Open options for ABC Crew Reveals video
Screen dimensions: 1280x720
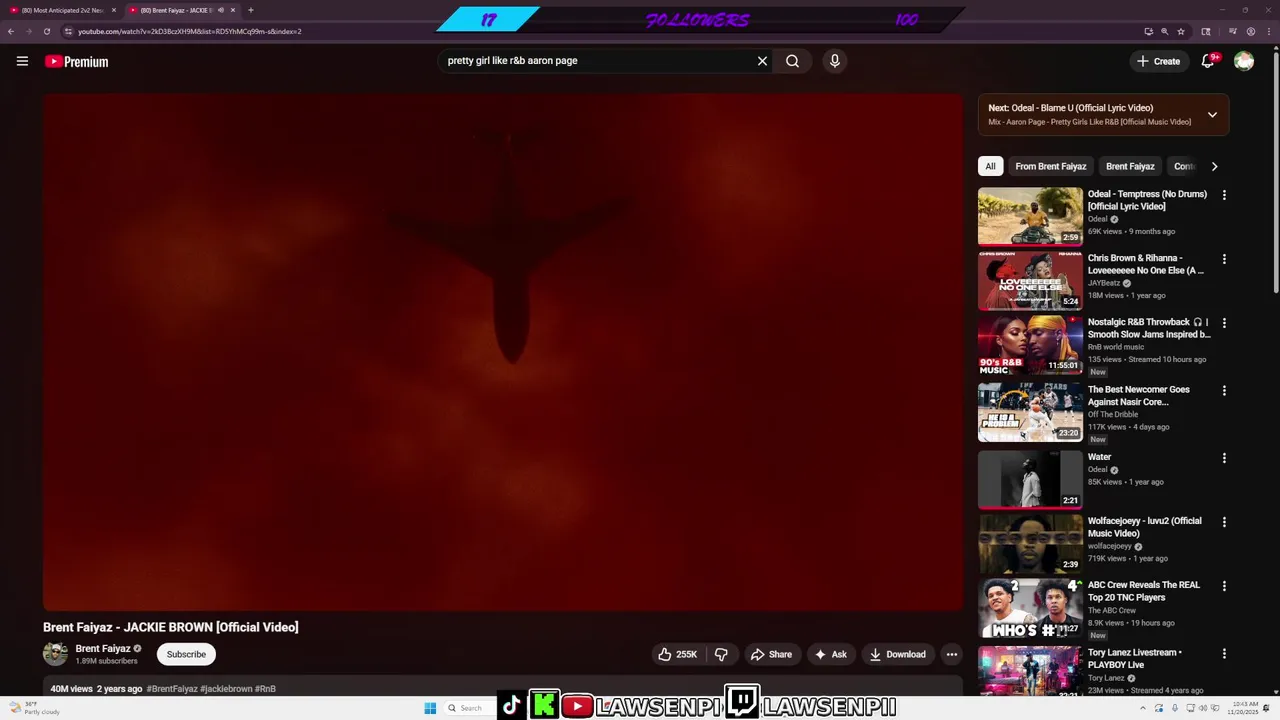pyautogui.click(x=1224, y=586)
